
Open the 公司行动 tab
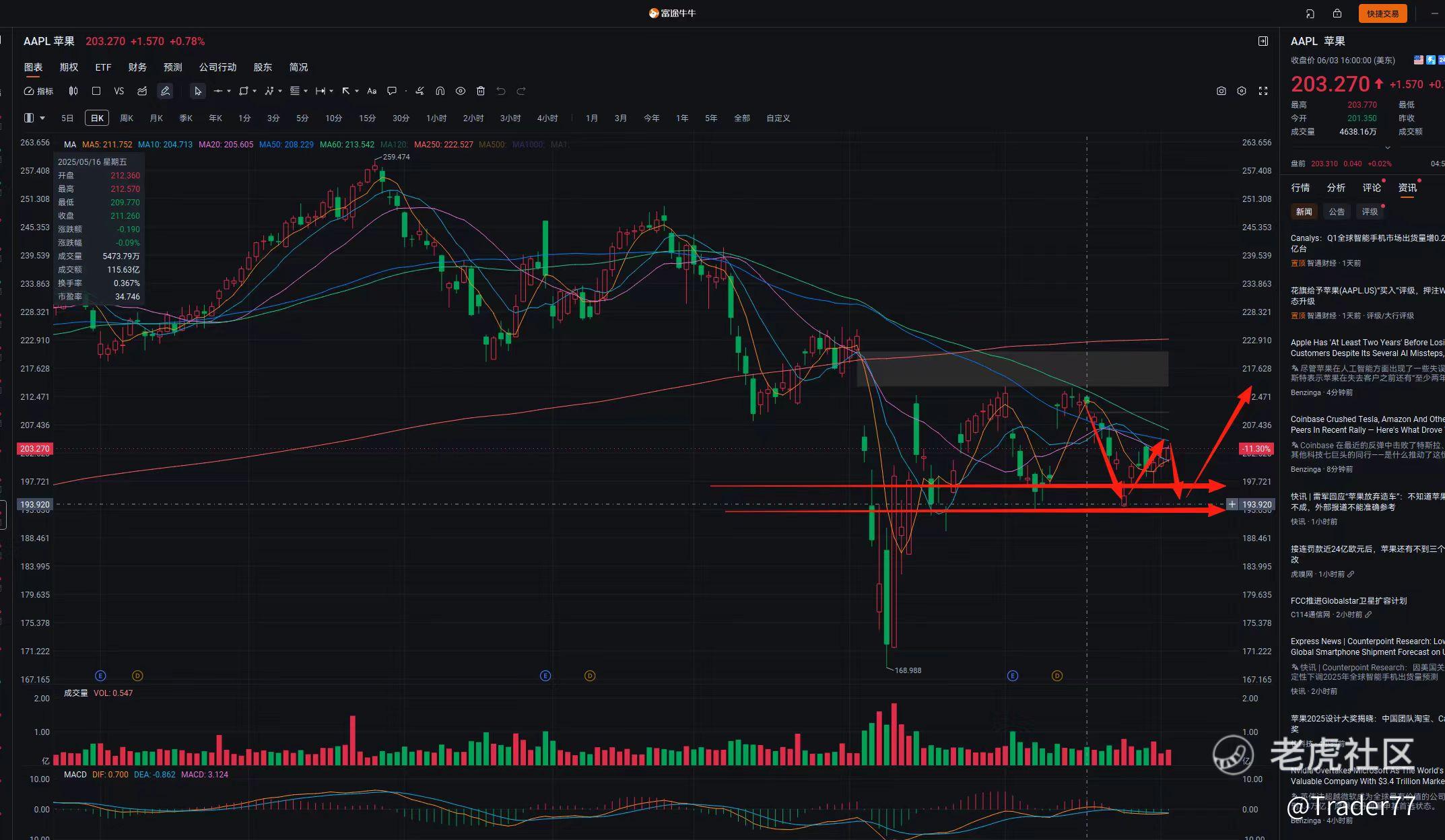217,67
